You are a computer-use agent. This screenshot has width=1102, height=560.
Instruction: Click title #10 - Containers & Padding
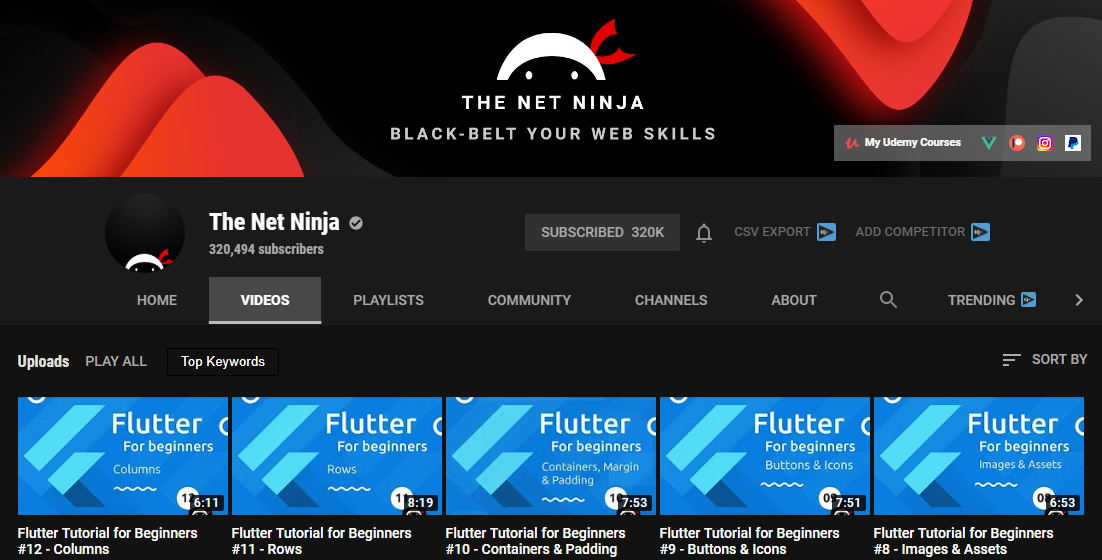point(536,541)
